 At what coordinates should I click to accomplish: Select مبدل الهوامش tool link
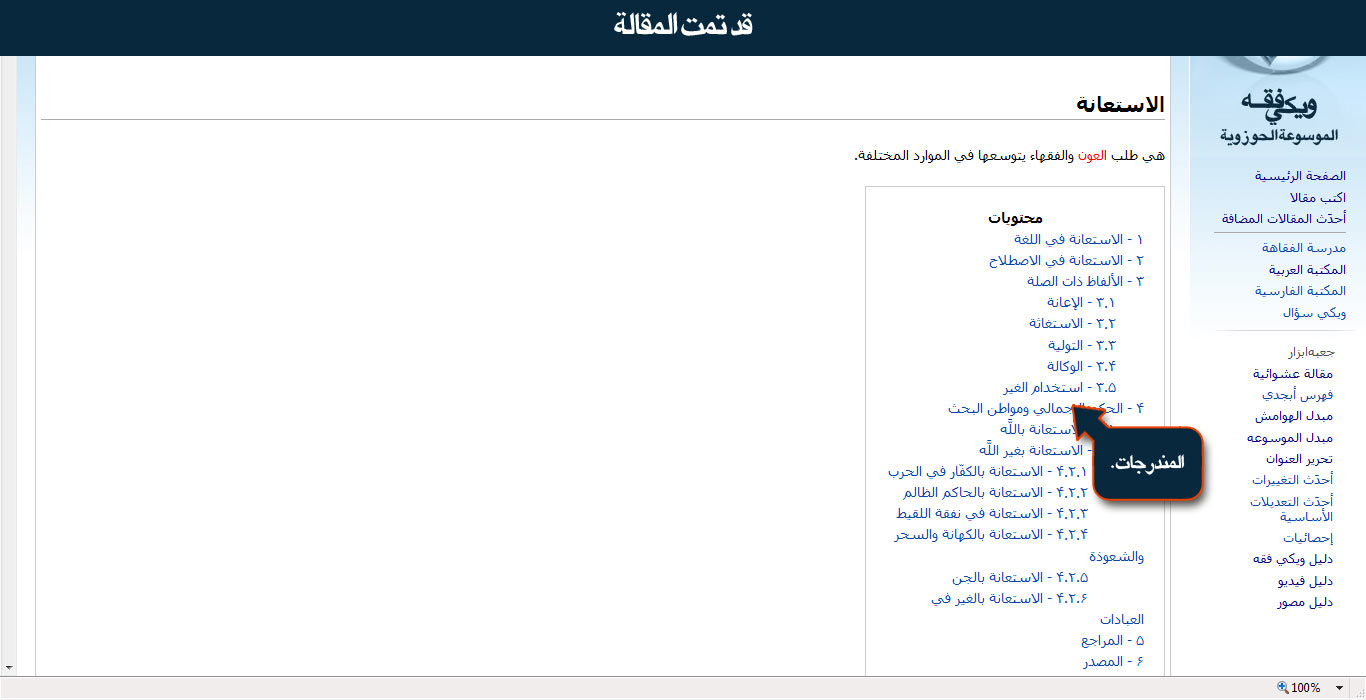1294,416
